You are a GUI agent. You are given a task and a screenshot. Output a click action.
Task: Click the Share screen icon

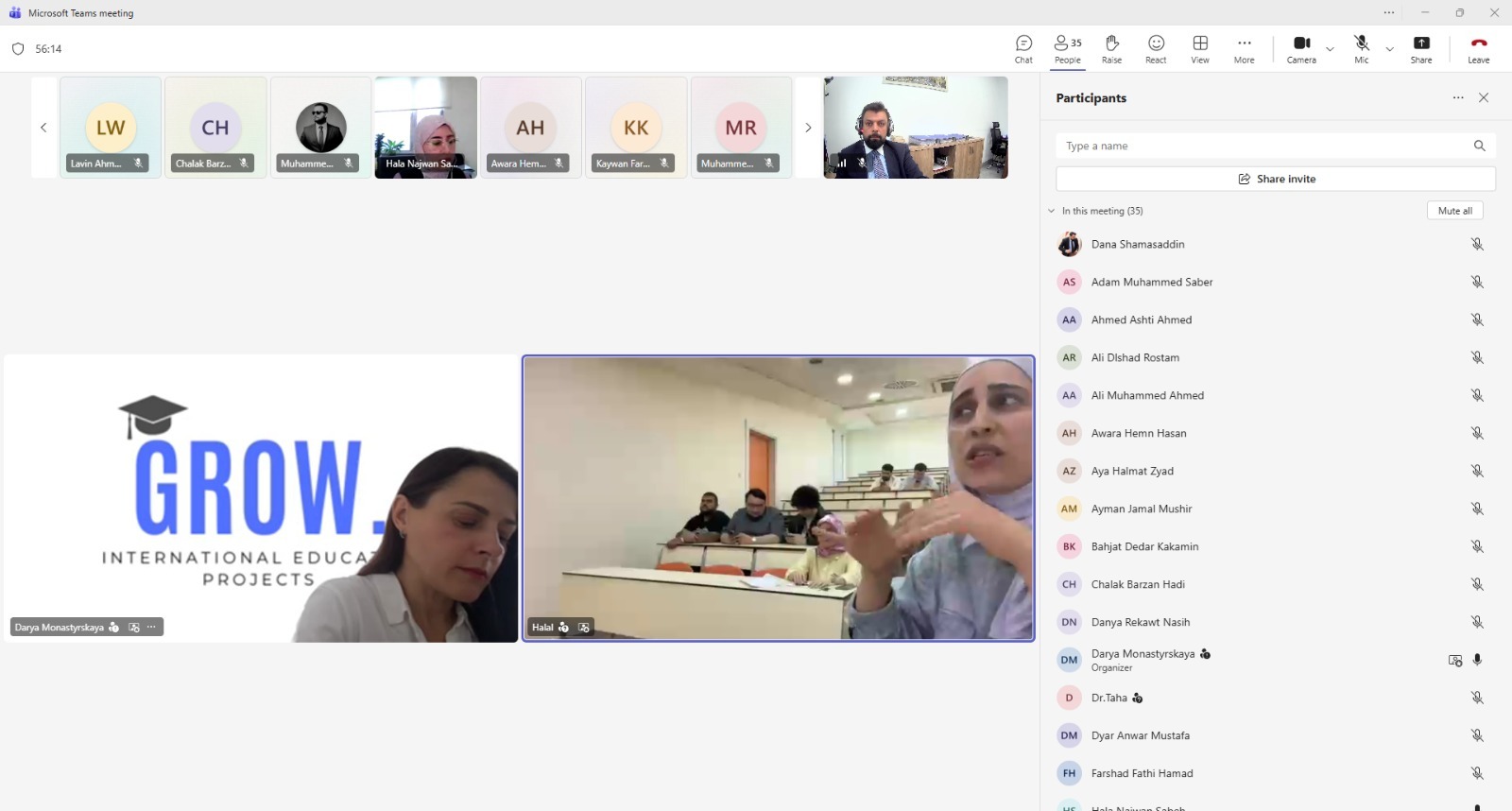pos(1420,49)
